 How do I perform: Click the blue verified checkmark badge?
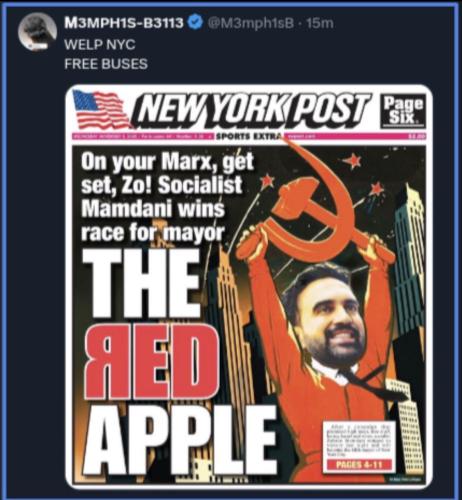coord(195,23)
